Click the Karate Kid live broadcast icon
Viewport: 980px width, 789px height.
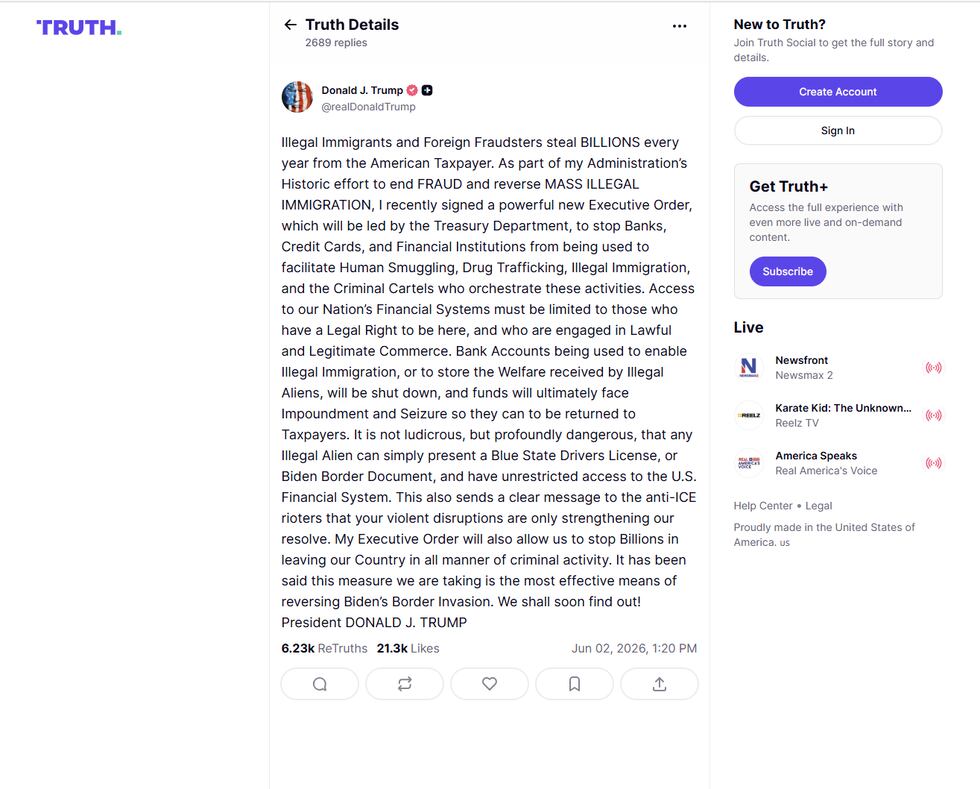point(933,415)
